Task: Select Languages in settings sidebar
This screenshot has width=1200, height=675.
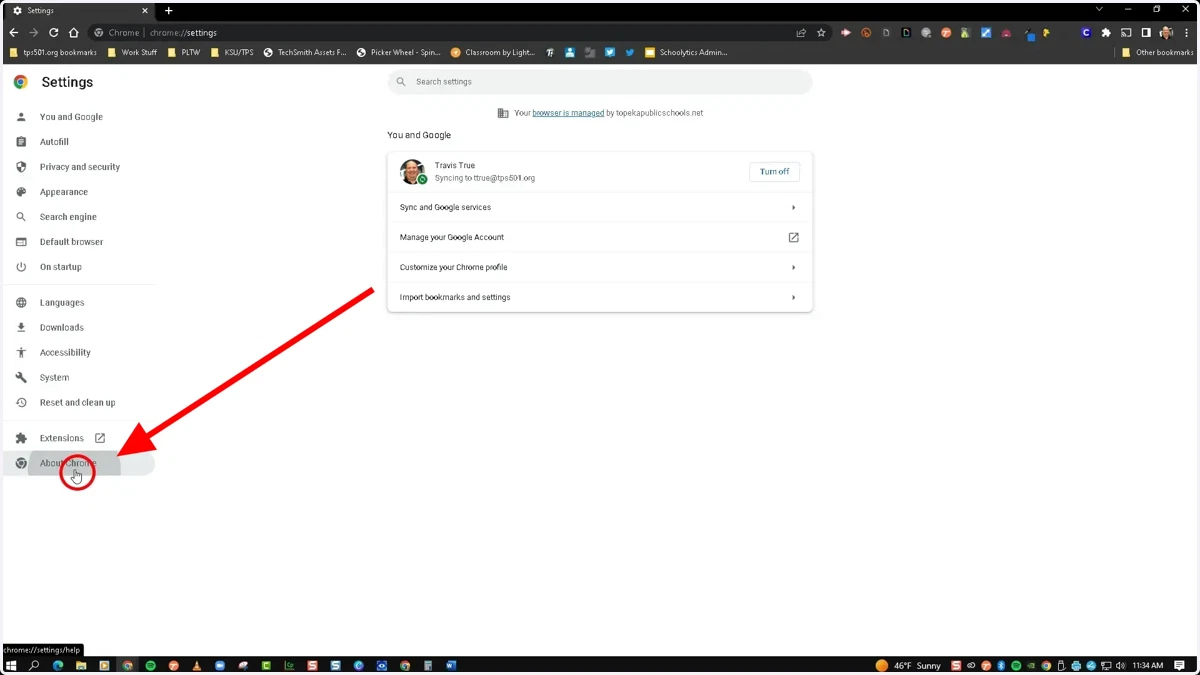Action: pyautogui.click(x=61, y=303)
